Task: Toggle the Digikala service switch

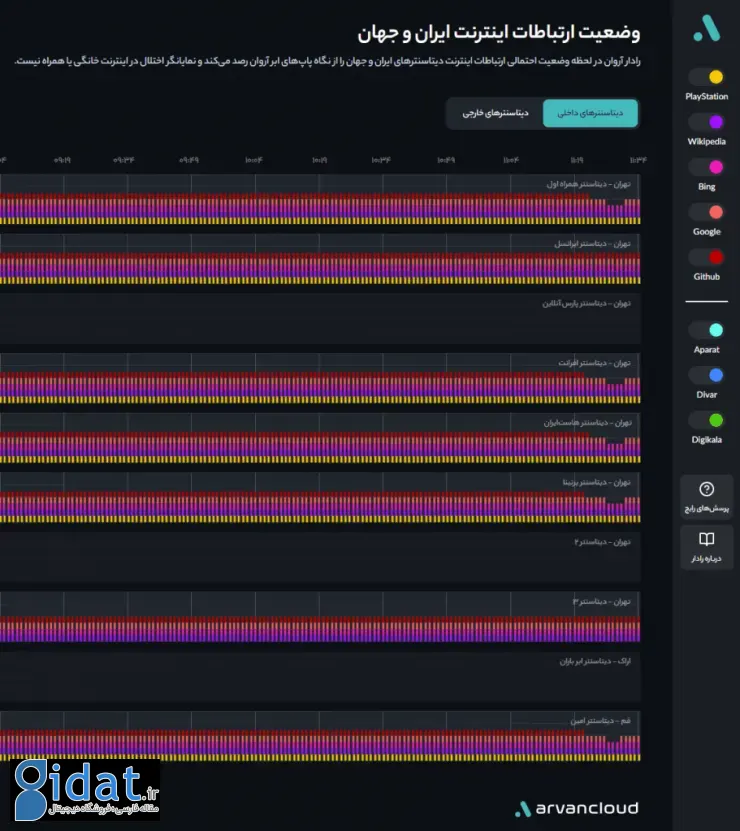Action: [707, 420]
